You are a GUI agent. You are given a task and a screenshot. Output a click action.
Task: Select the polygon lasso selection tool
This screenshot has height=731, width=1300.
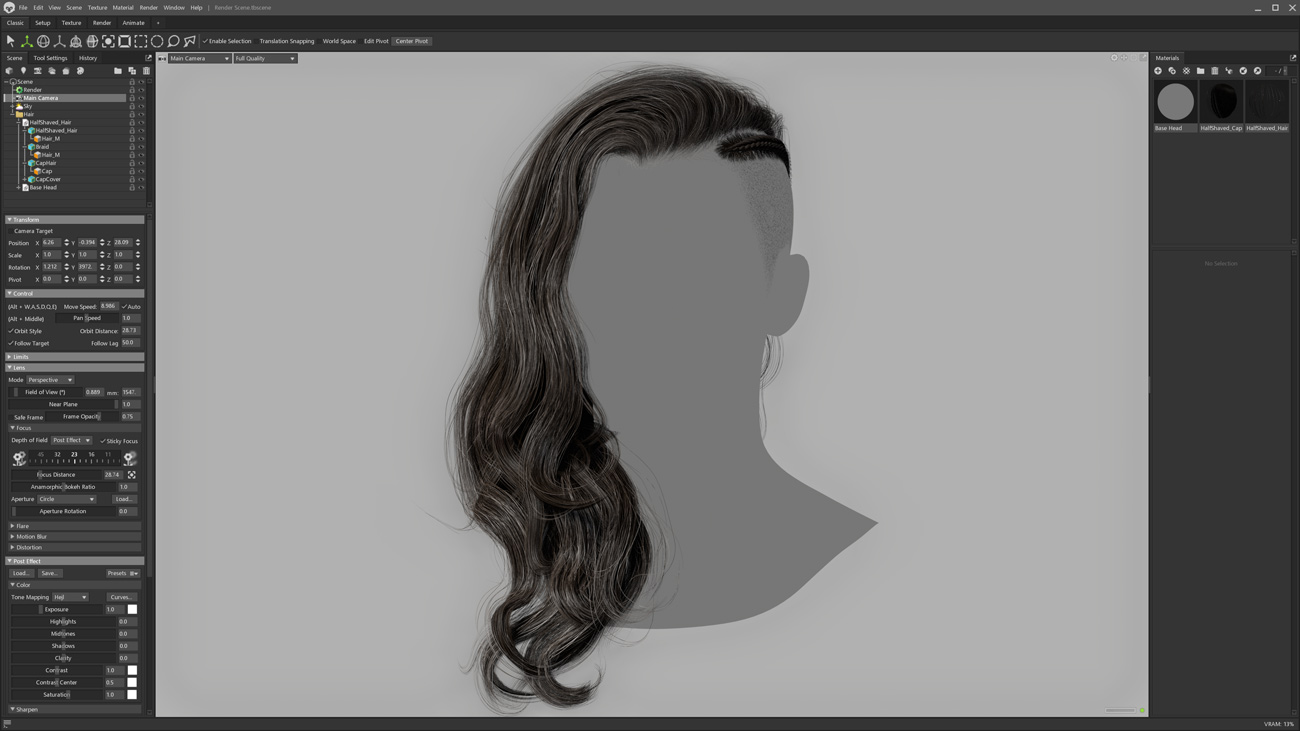coord(190,41)
